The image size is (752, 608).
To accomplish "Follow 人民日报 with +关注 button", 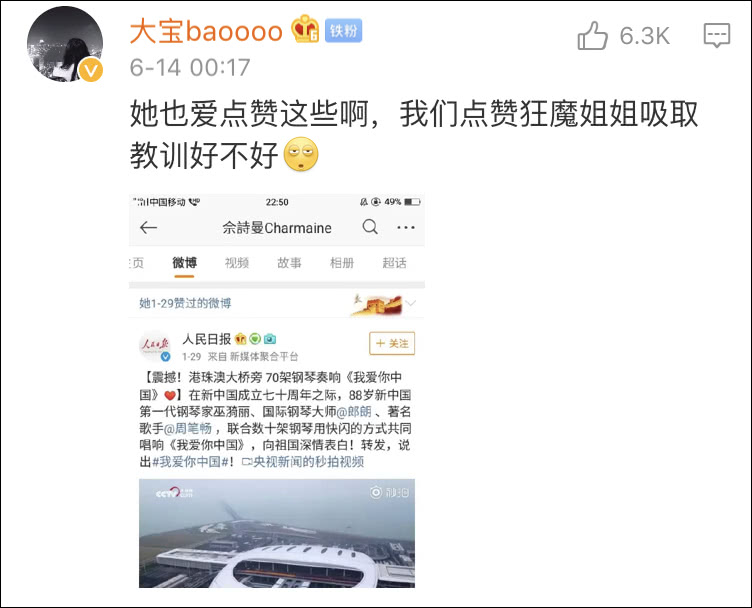I will point(392,343).
